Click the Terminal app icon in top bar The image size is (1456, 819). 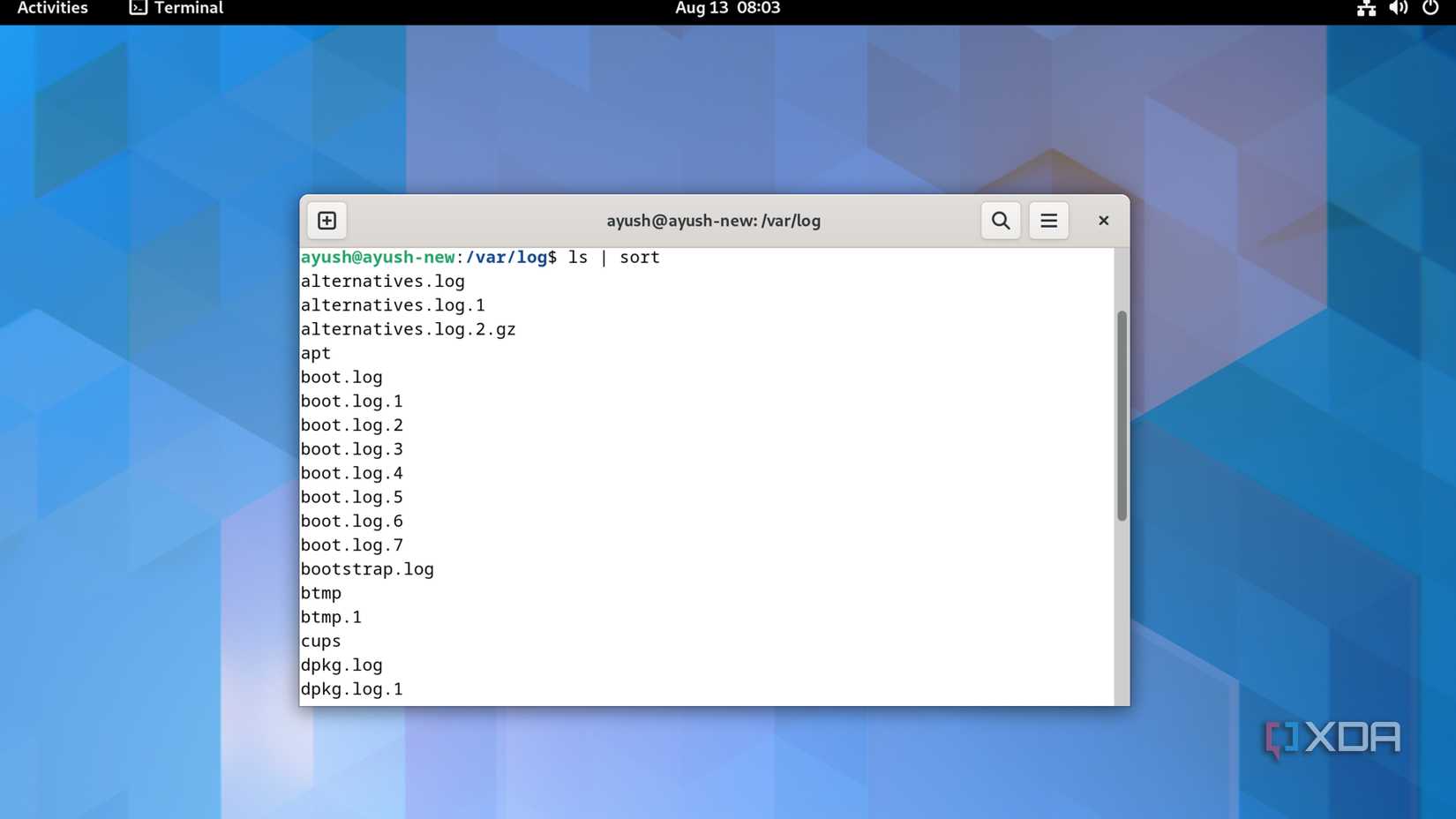(x=138, y=8)
